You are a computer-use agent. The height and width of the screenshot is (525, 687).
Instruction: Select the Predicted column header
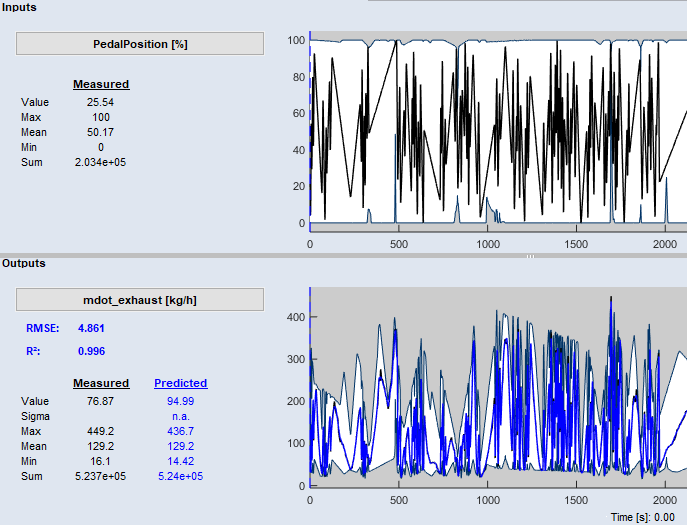pos(180,383)
